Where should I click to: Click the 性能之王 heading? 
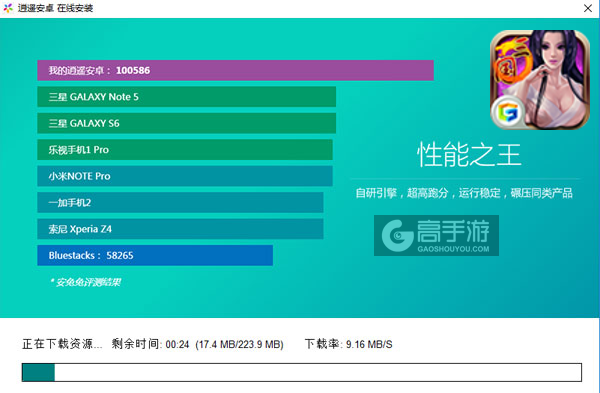coord(469,155)
